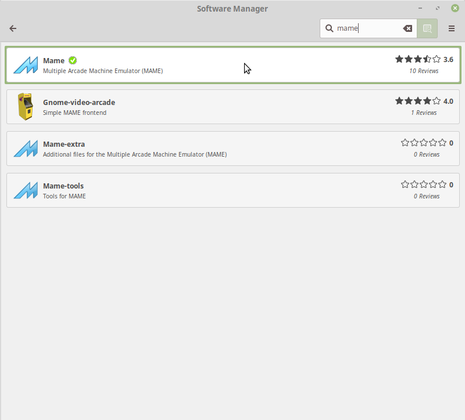Viewport: 465px width, 420px height.
Task: Go back with the left arrow button
Action: (x=13, y=28)
